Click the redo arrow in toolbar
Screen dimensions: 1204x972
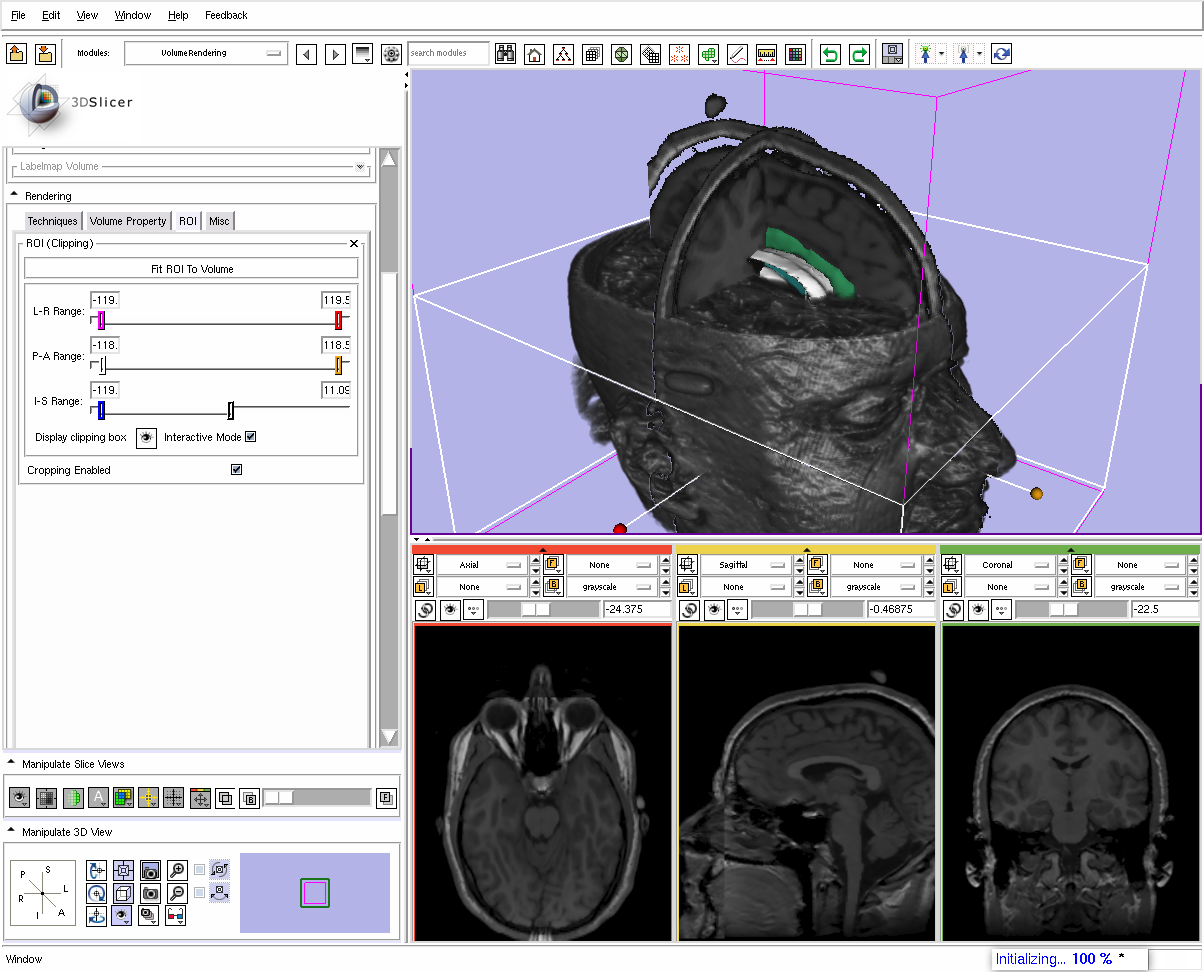(x=859, y=54)
